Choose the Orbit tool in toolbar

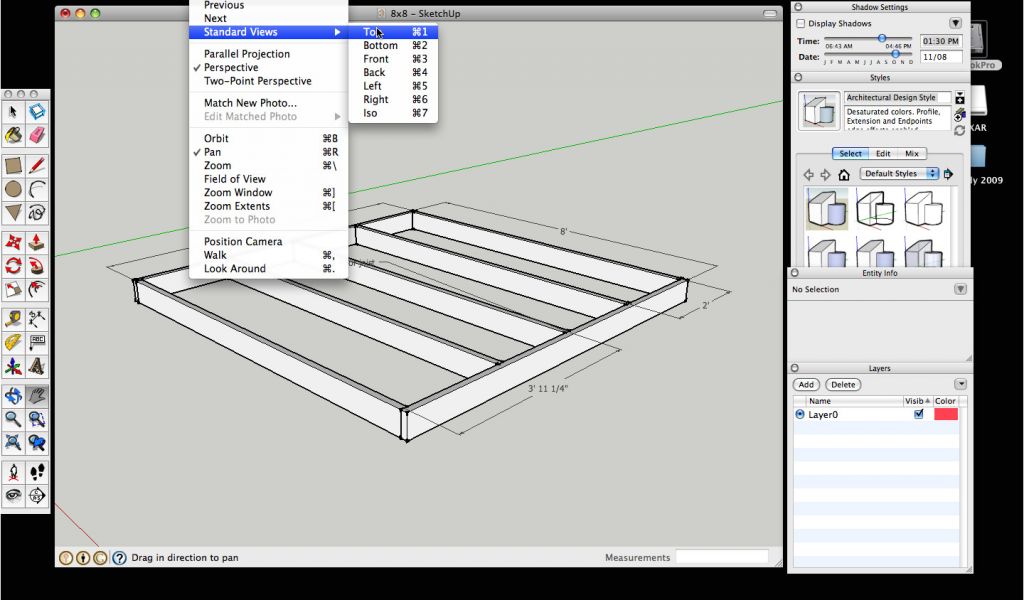(x=13, y=396)
